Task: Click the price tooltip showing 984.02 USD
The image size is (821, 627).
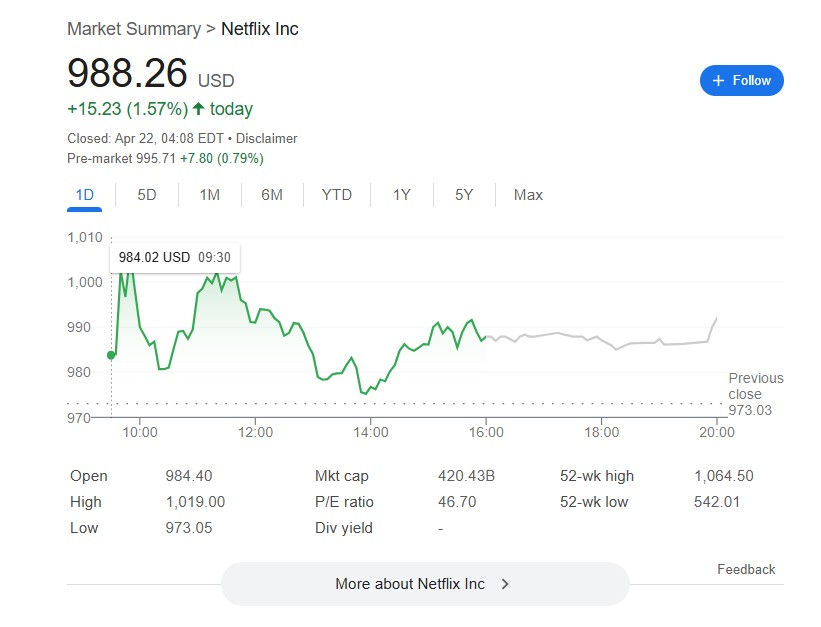Action: click(x=174, y=257)
